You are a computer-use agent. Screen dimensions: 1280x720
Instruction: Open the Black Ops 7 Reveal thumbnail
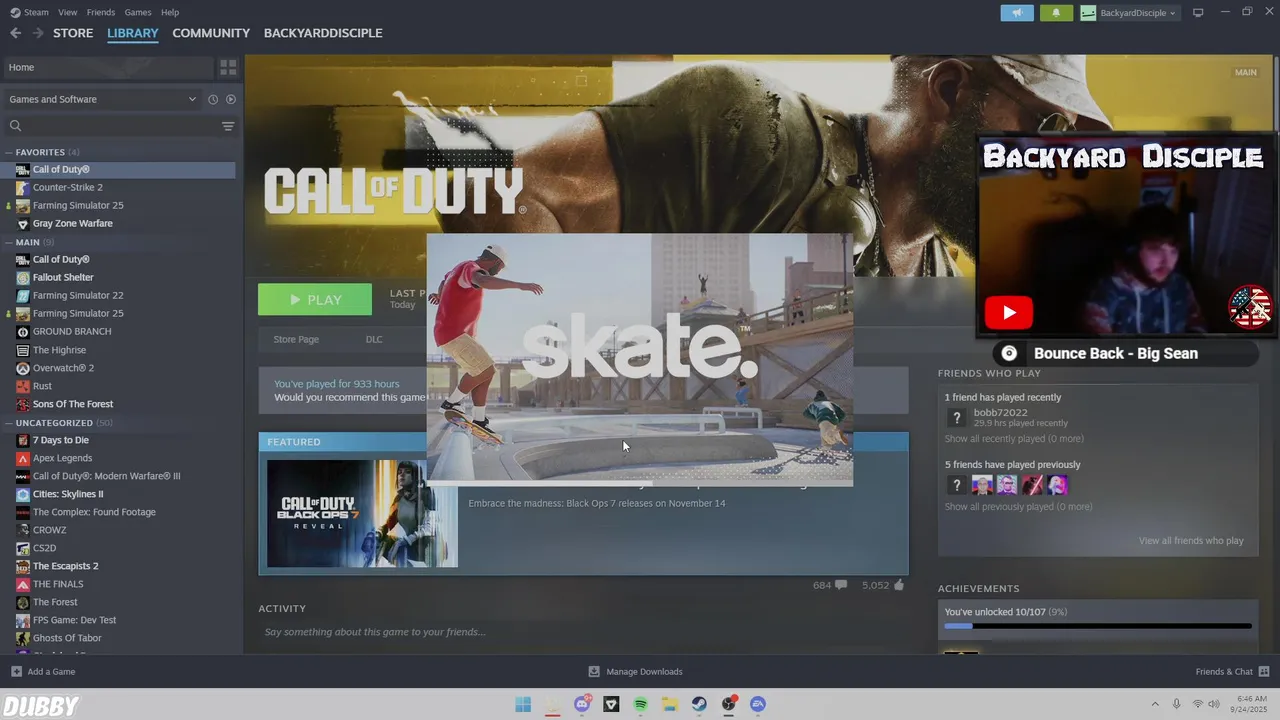[362, 513]
